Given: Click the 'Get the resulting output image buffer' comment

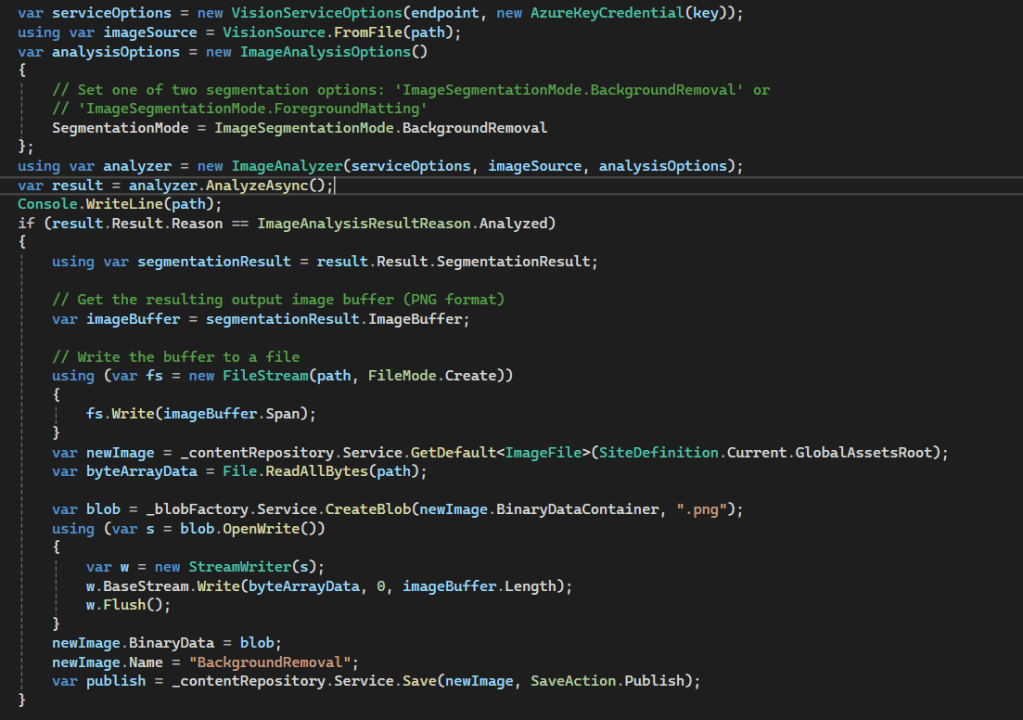Looking at the screenshot, I should point(278,300).
